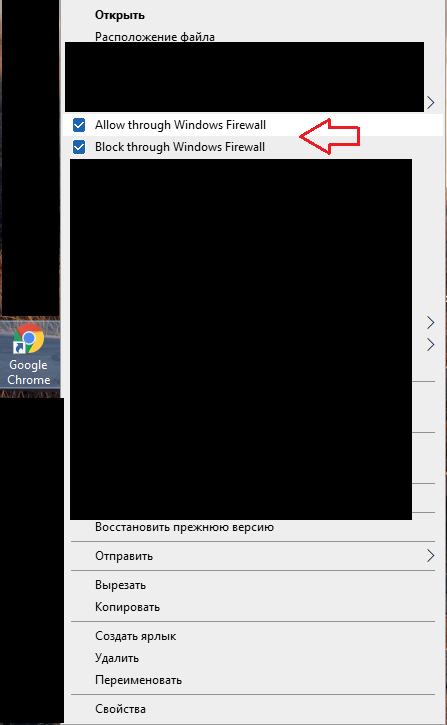Viewport: 447px width, 725px height.
Task: Click Переименовать in the context menu
Action: (x=138, y=680)
